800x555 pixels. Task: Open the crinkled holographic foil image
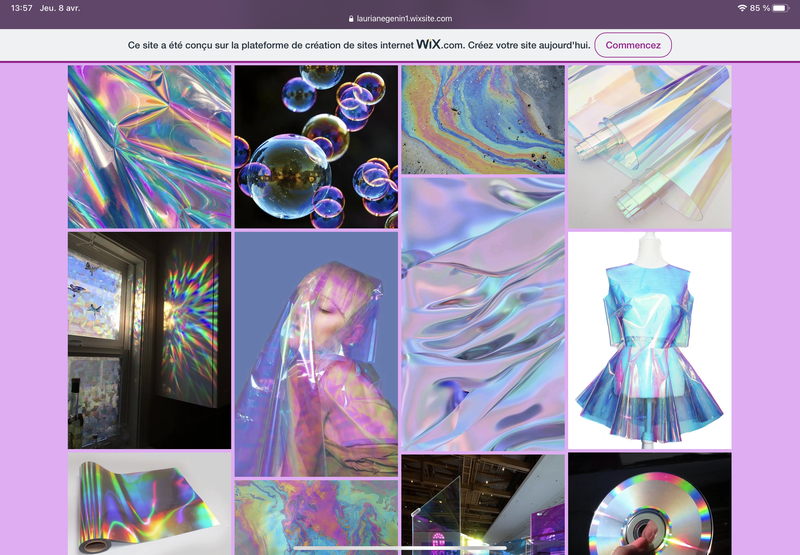150,147
